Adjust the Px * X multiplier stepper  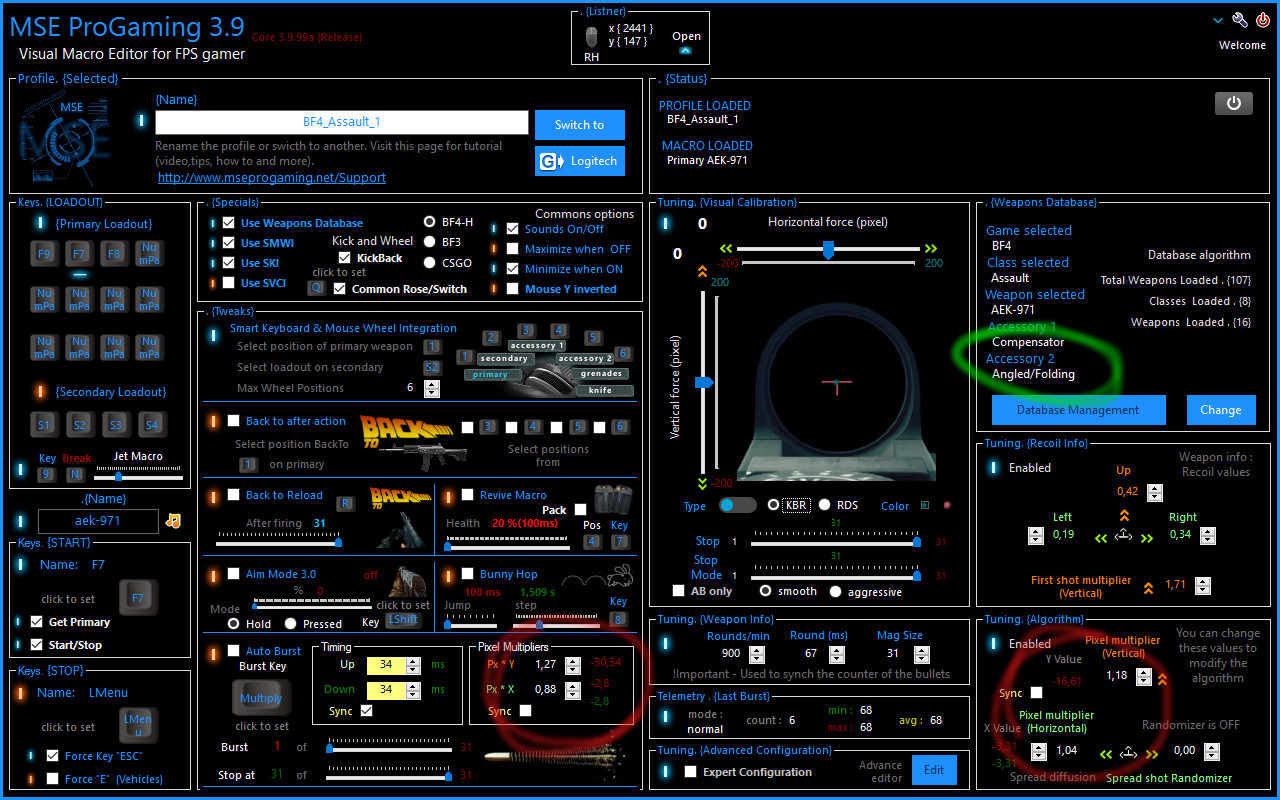pyautogui.click(x=572, y=690)
